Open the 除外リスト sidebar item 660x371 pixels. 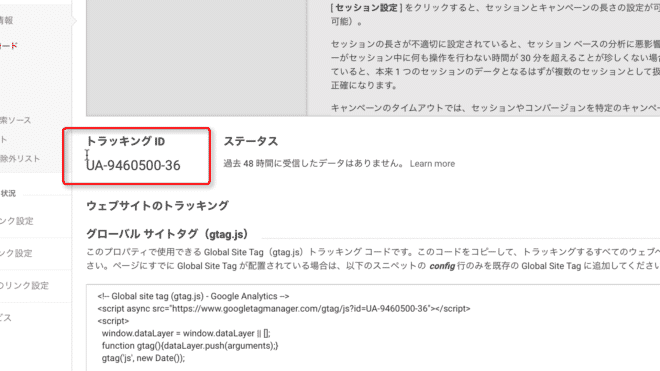(20, 159)
